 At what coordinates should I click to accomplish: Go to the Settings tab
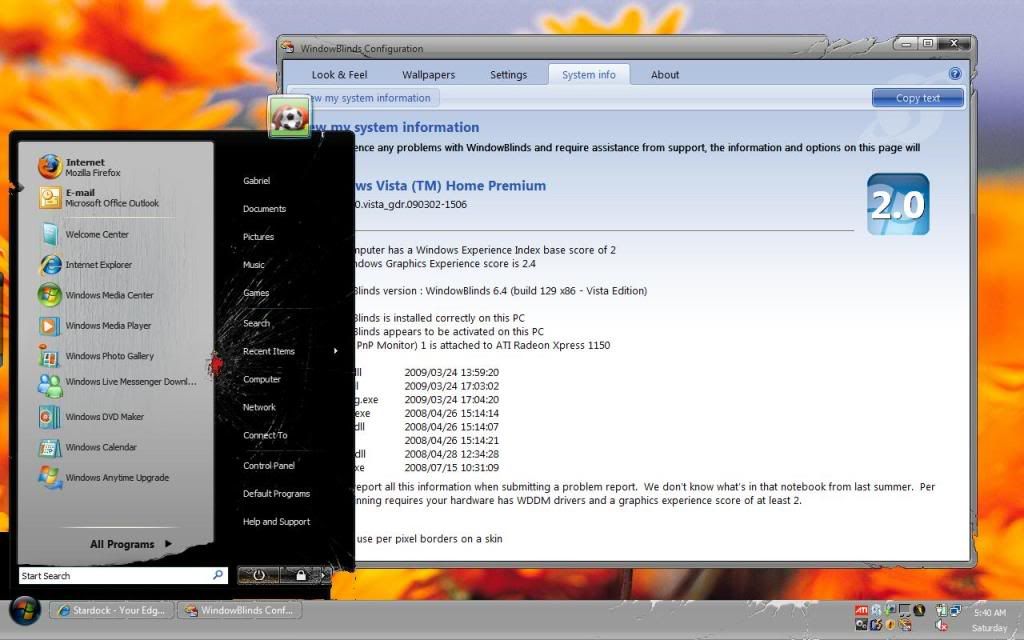509,74
